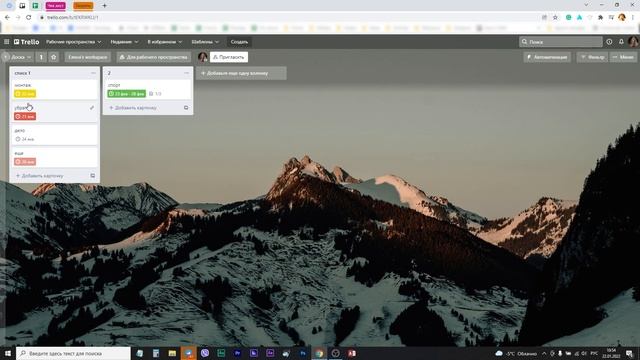Toggle the light red date badge on the last card
The height and width of the screenshot is (360, 640).
point(25,162)
